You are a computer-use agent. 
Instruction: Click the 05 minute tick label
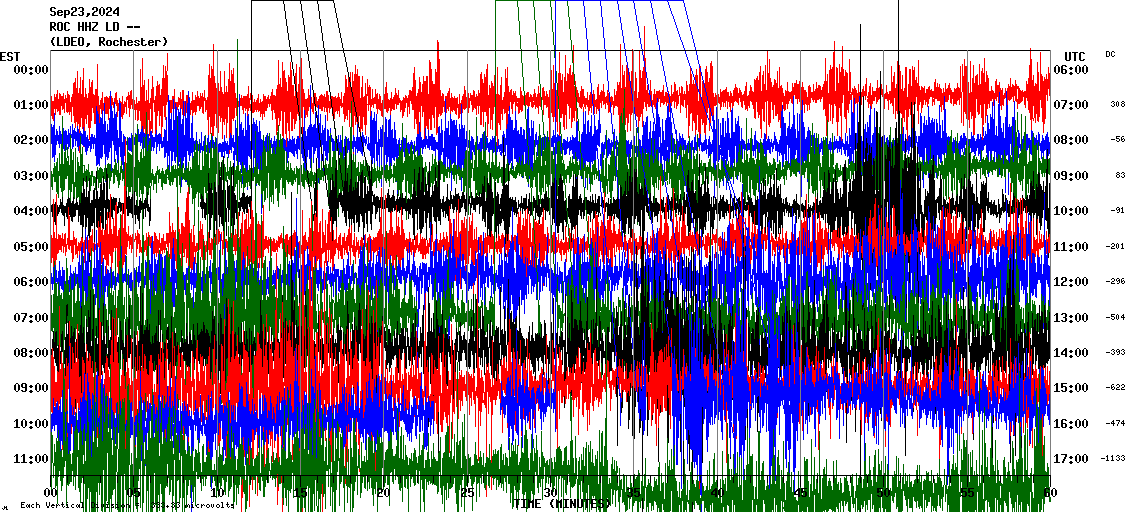(134, 493)
